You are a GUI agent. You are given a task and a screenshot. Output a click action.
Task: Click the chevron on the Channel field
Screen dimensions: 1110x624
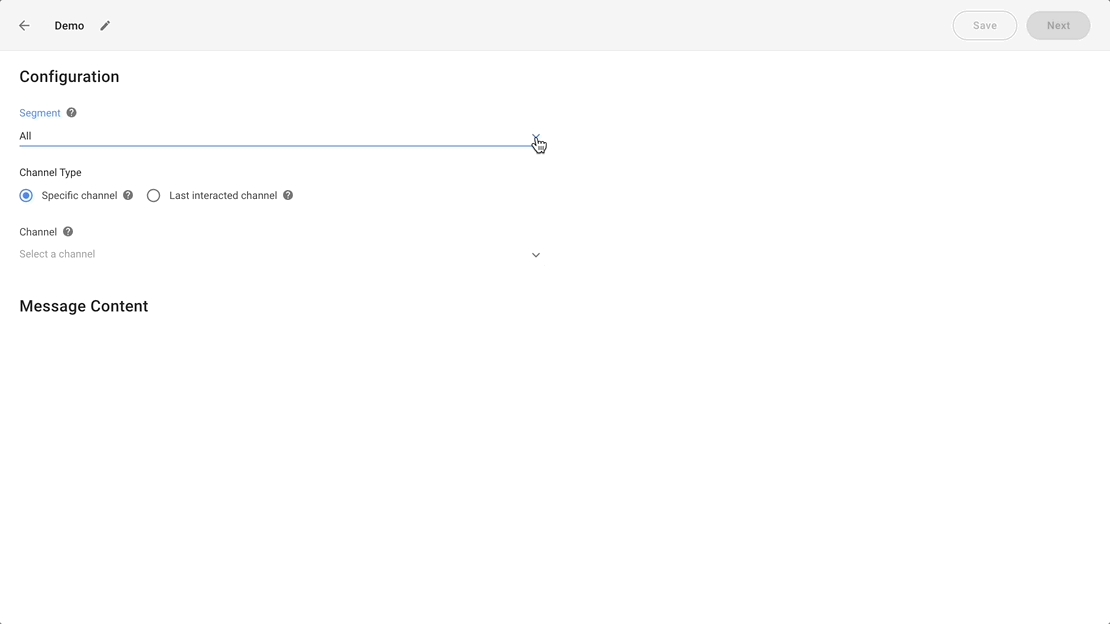(x=536, y=255)
